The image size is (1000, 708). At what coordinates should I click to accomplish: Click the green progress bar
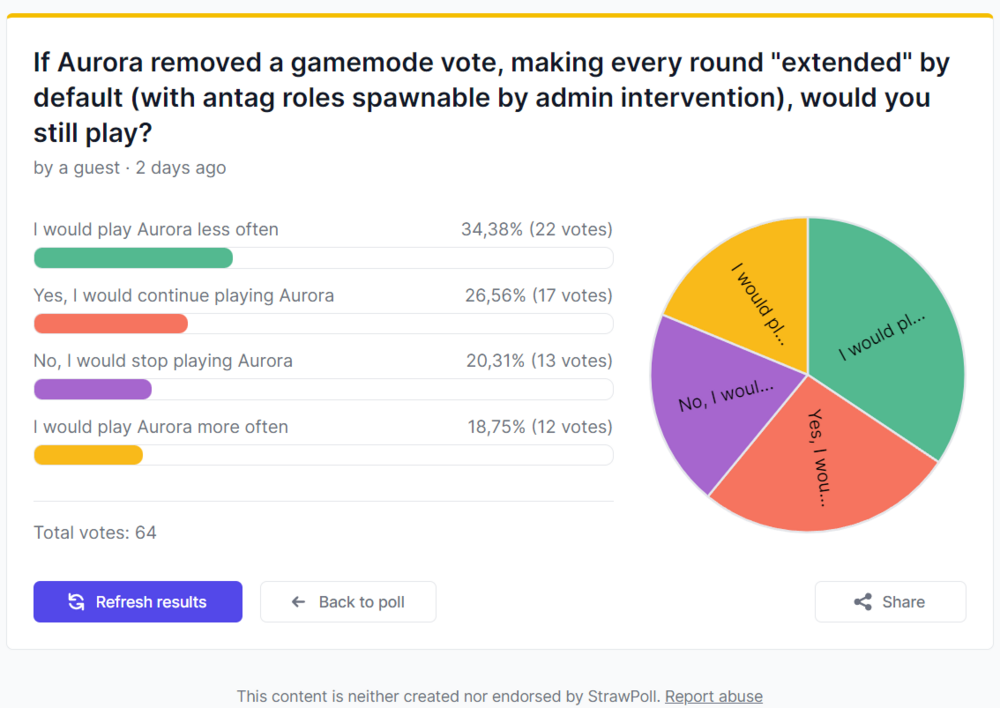point(133,258)
